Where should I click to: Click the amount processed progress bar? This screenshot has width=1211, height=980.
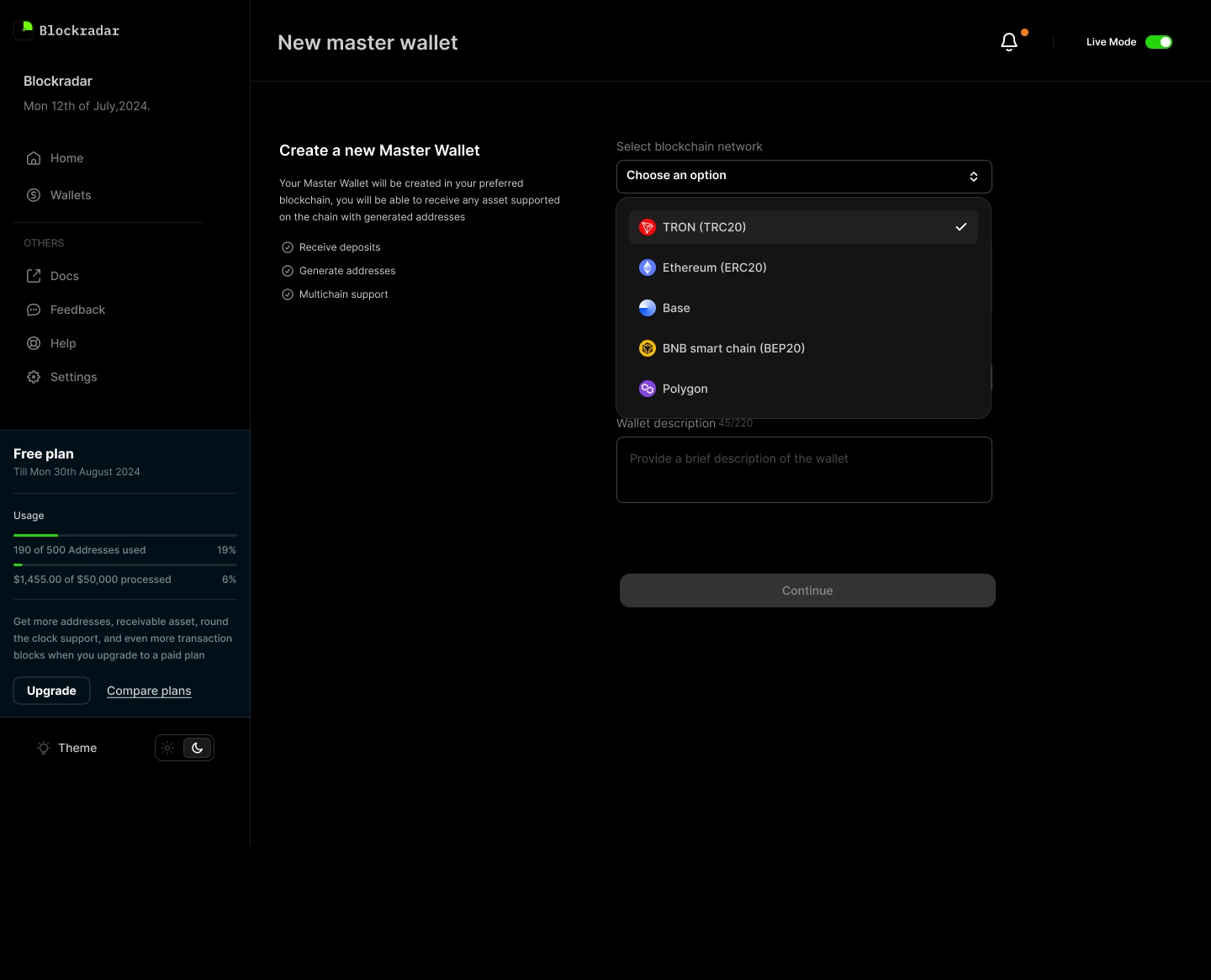click(x=125, y=564)
